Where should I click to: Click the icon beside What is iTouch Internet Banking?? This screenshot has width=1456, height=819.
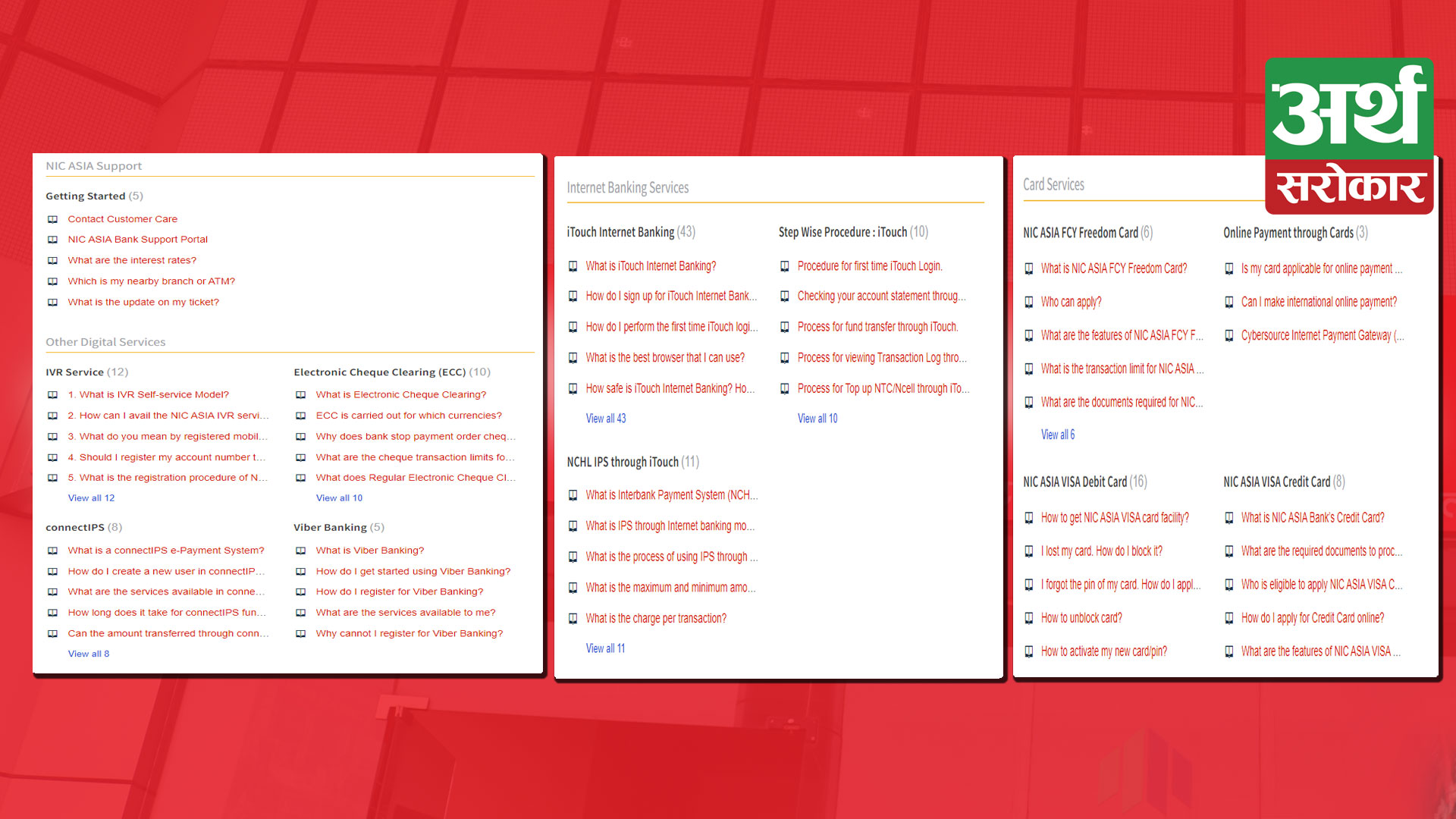click(x=573, y=266)
